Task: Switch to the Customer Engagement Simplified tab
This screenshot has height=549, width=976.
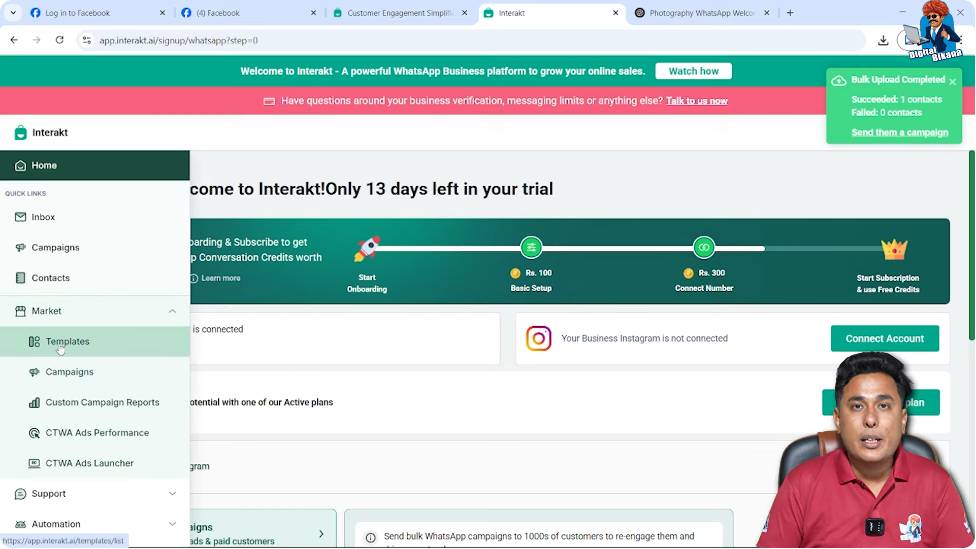Action: tap(399, 12)
